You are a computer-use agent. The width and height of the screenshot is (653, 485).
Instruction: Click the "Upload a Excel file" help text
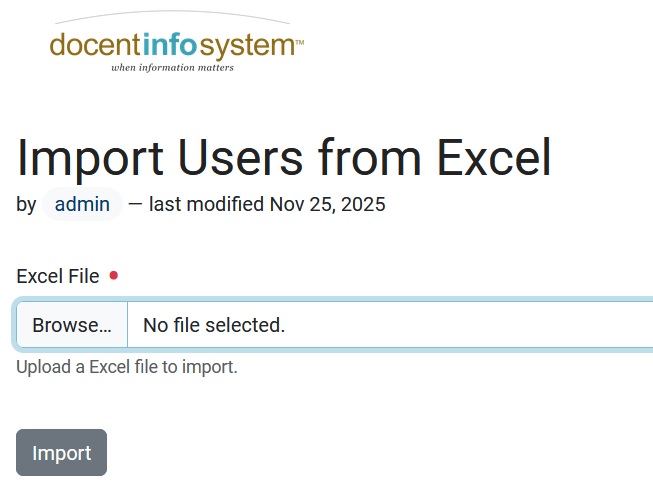pos(127,367)
